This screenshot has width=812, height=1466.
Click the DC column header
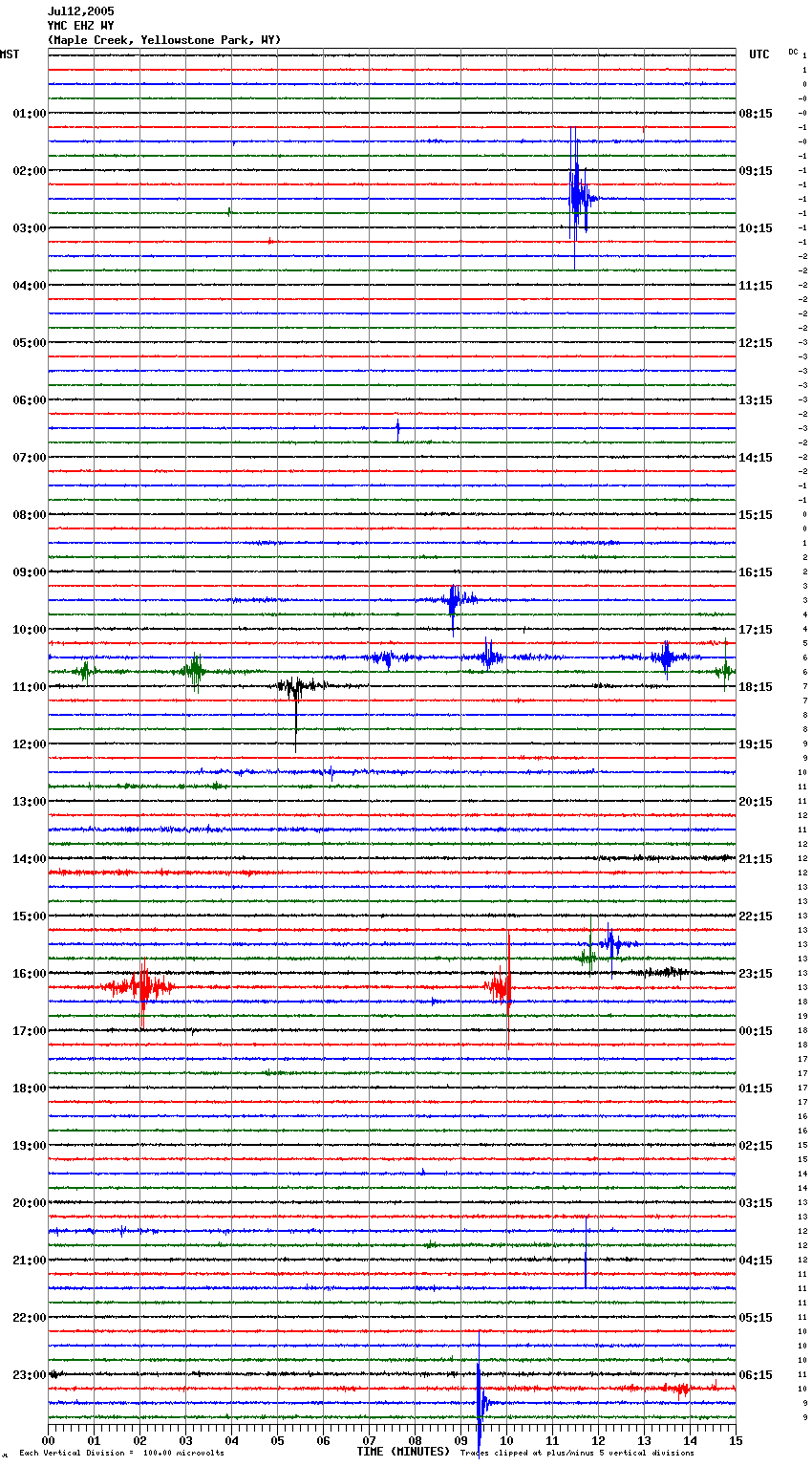(793, 51)
